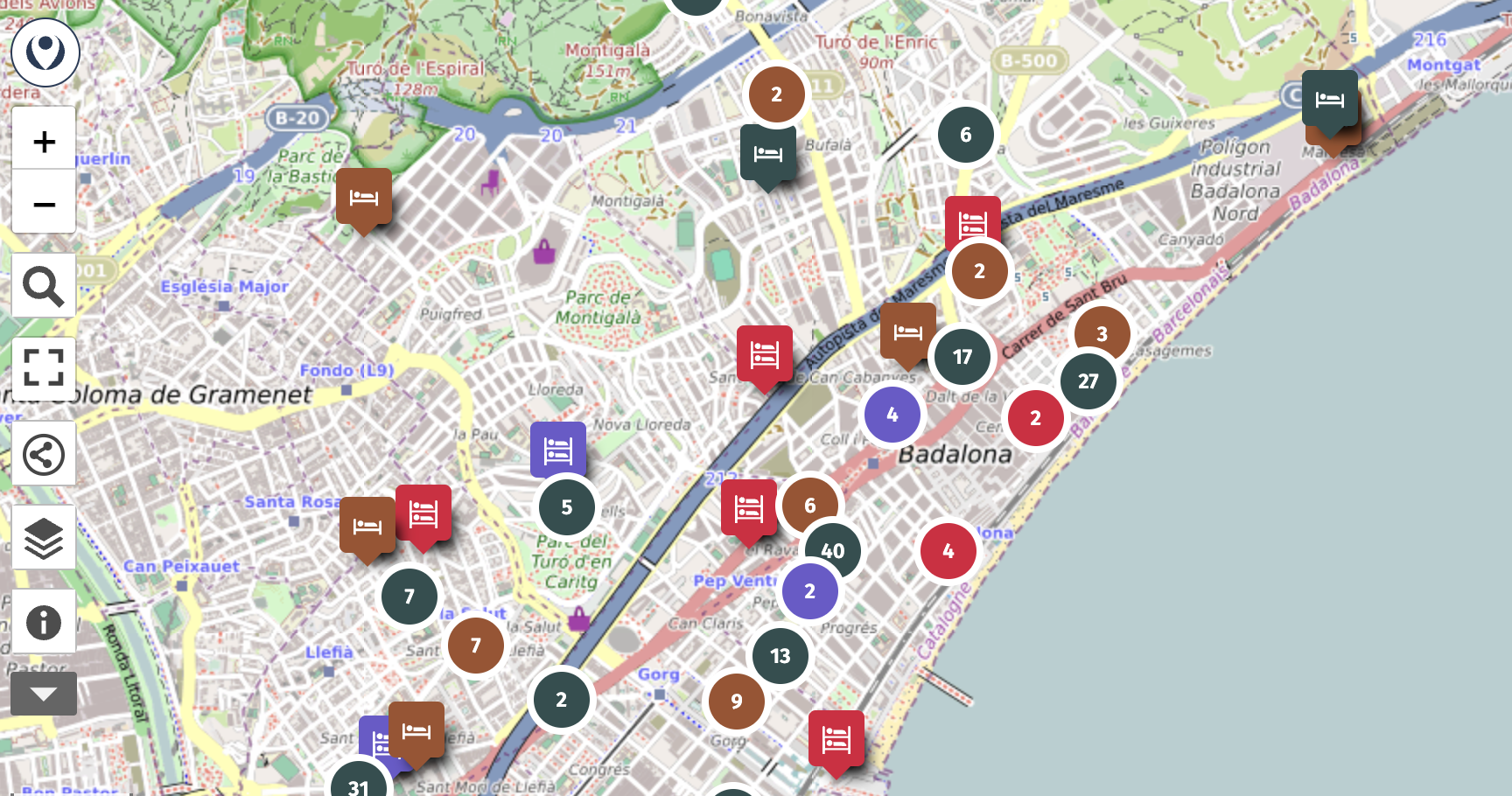Expand the cluster labeled 27 near the coast
Screen dimensions: 1512x796
pyautogui.click(x=1088, y=381)
